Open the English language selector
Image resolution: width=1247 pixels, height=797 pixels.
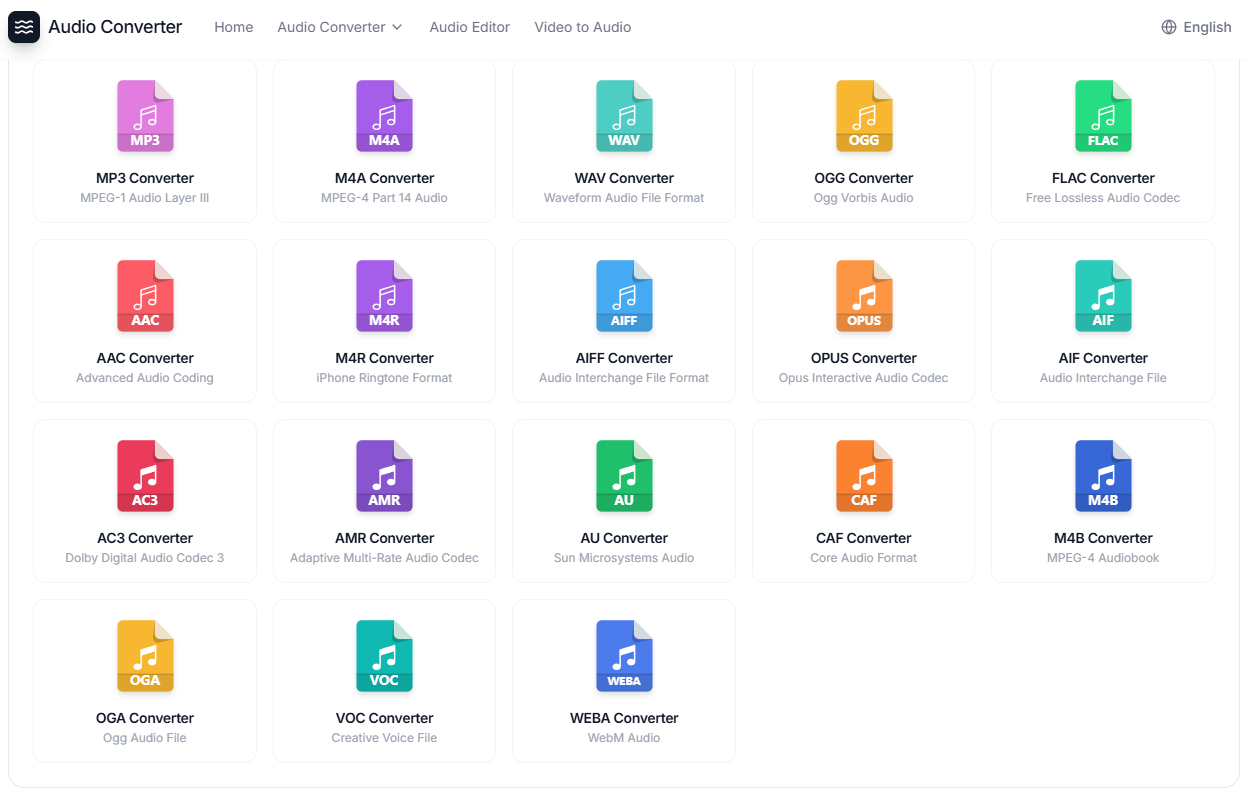click(x=1196, y=27)
